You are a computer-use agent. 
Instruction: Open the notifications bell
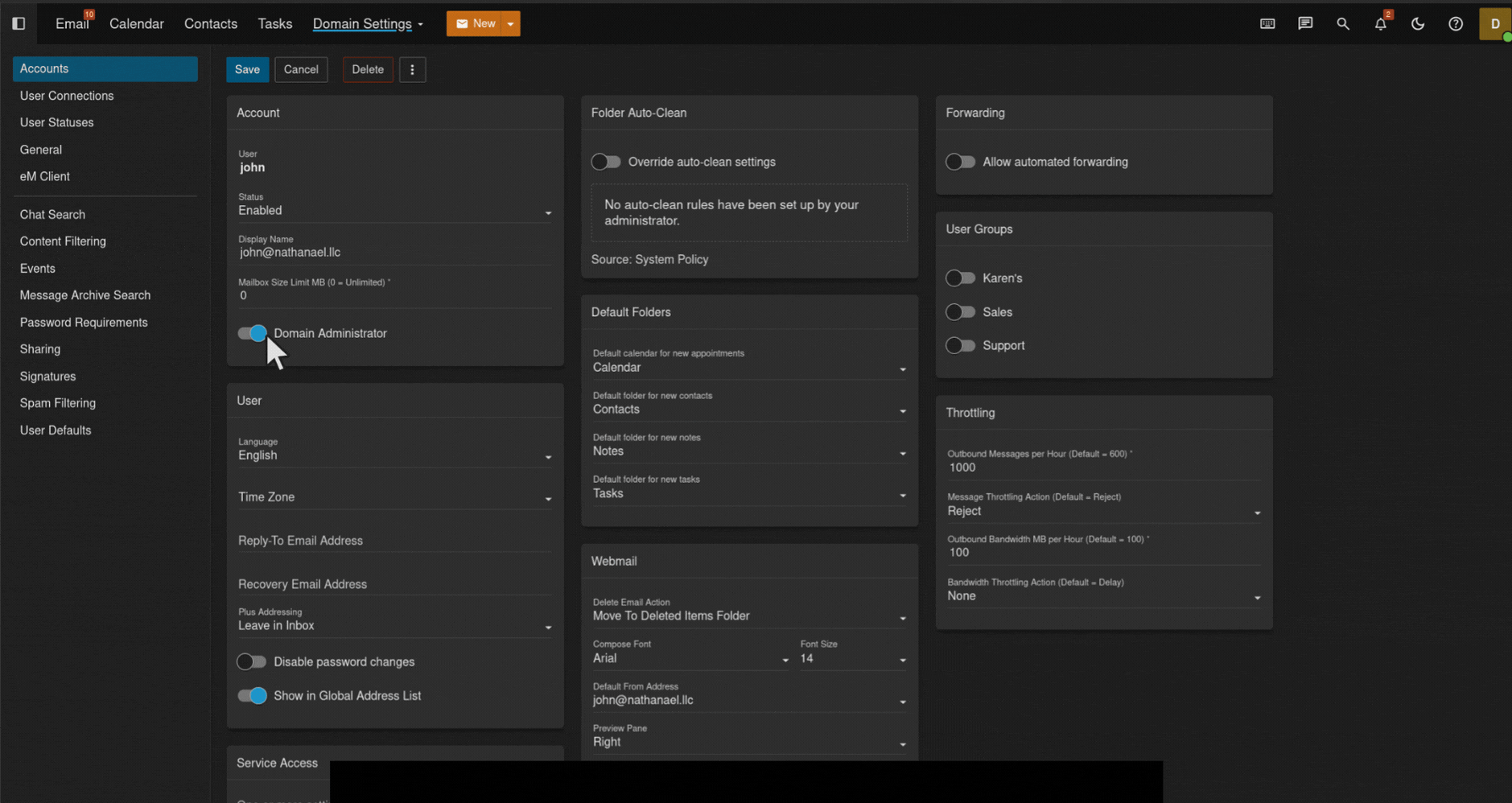(1380, 24)
